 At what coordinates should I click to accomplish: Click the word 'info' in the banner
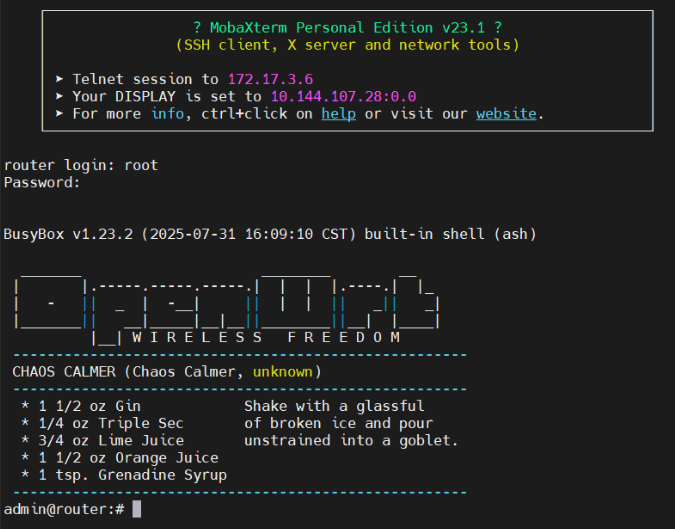point(167,114)
